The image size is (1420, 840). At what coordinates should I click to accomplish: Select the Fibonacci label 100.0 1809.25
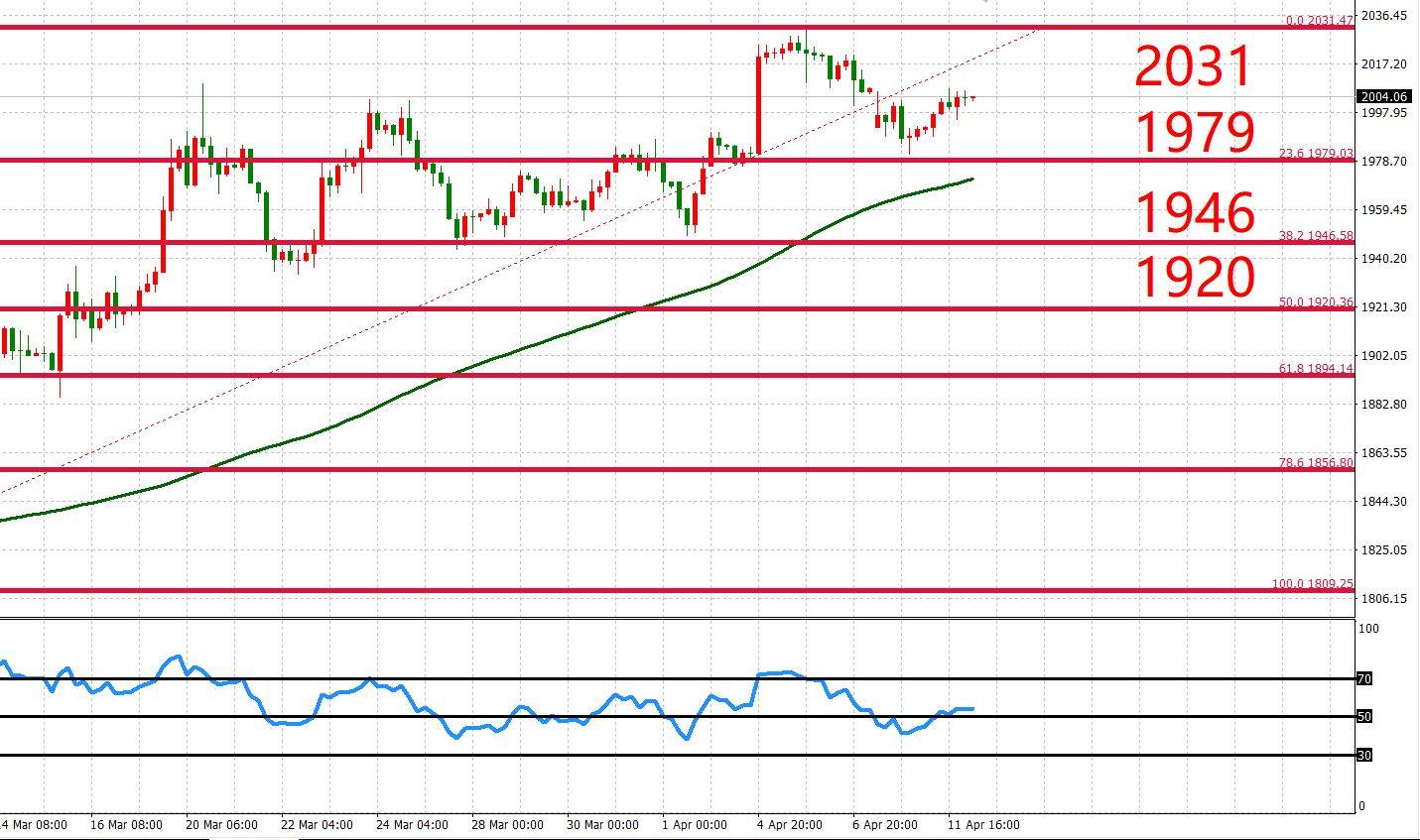pyautogui.click(x=1313, y=584)
